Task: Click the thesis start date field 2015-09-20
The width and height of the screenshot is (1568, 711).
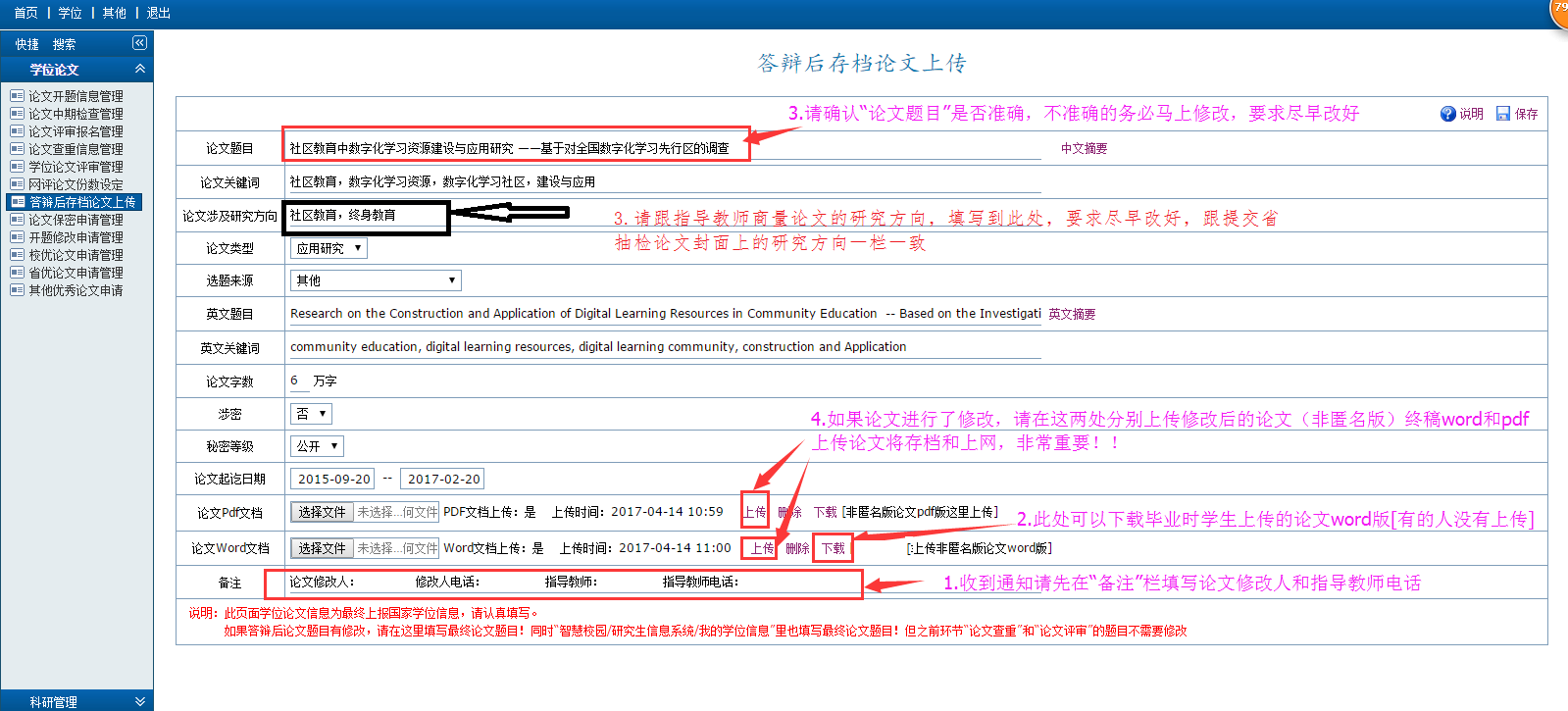Action: pos(333,479)
